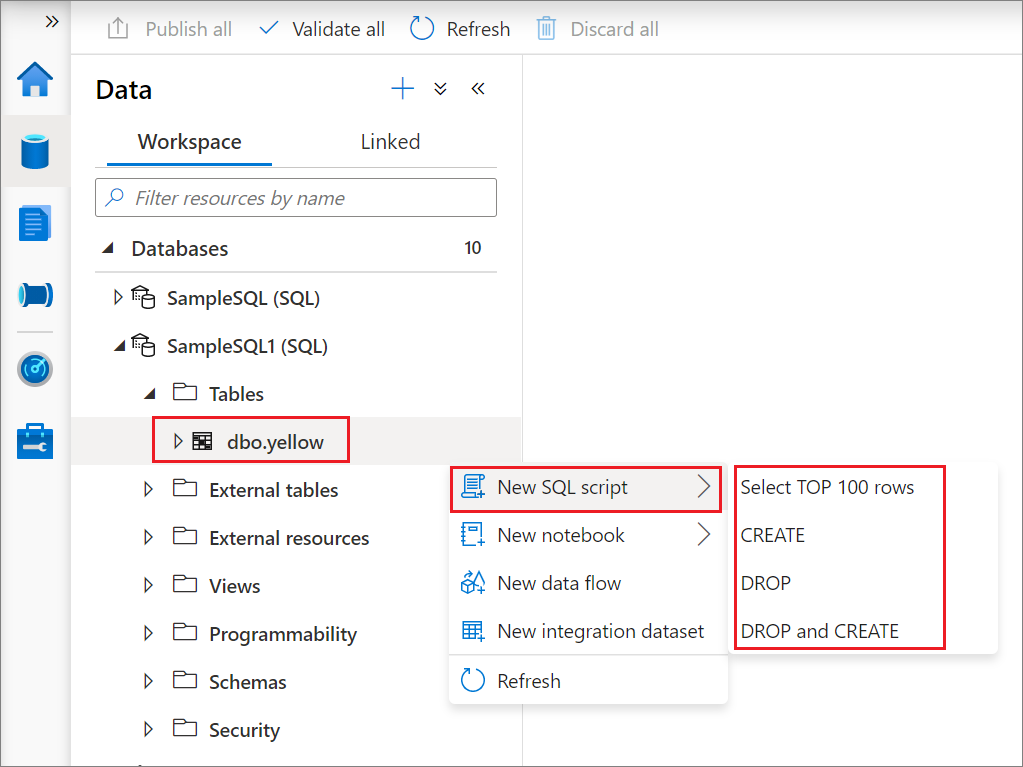The image size is (1023, 767).
Task: Open the Develop hub document icon
Action: pyautogui.click(x=36, y=223)
